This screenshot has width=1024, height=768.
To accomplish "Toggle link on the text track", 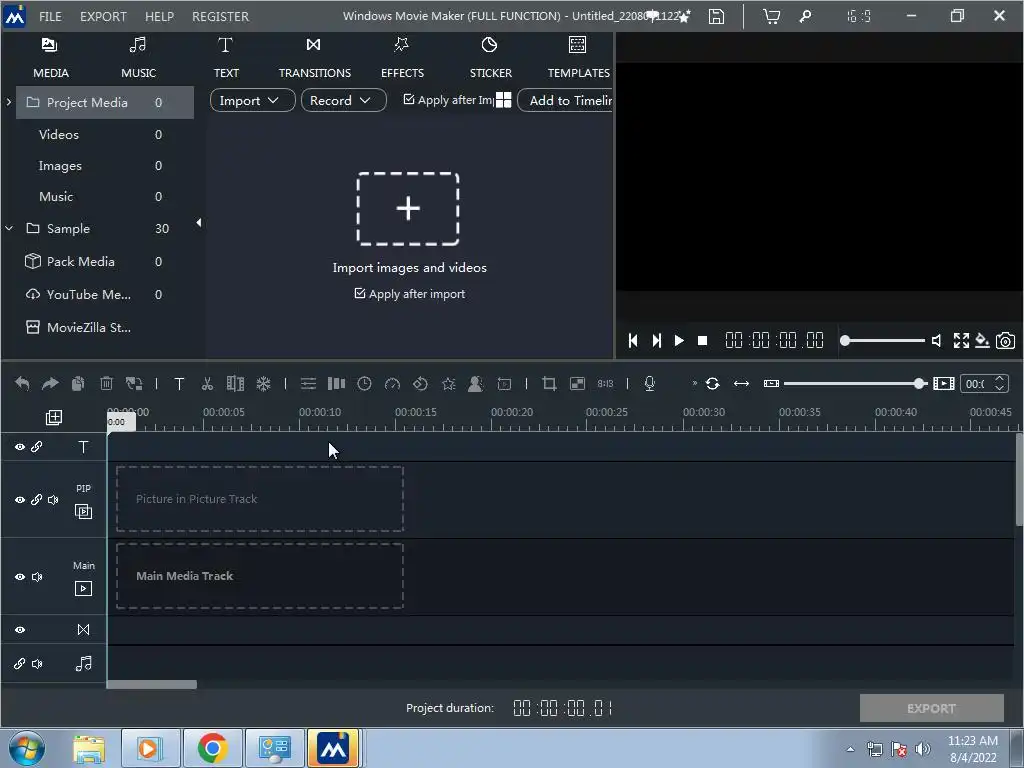I will [37, 447].
